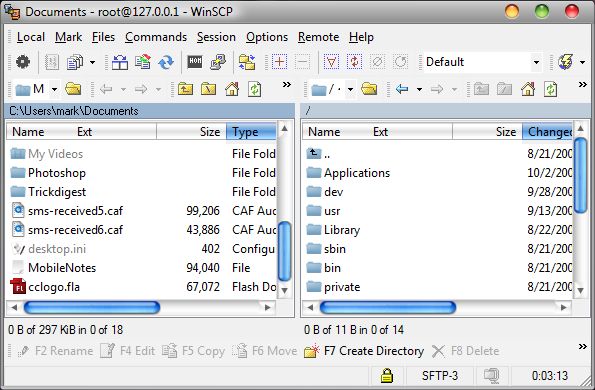Screen dimensions: 595x390
Task: Click the padlock encryption status icon
Action: tap(387, 376)
